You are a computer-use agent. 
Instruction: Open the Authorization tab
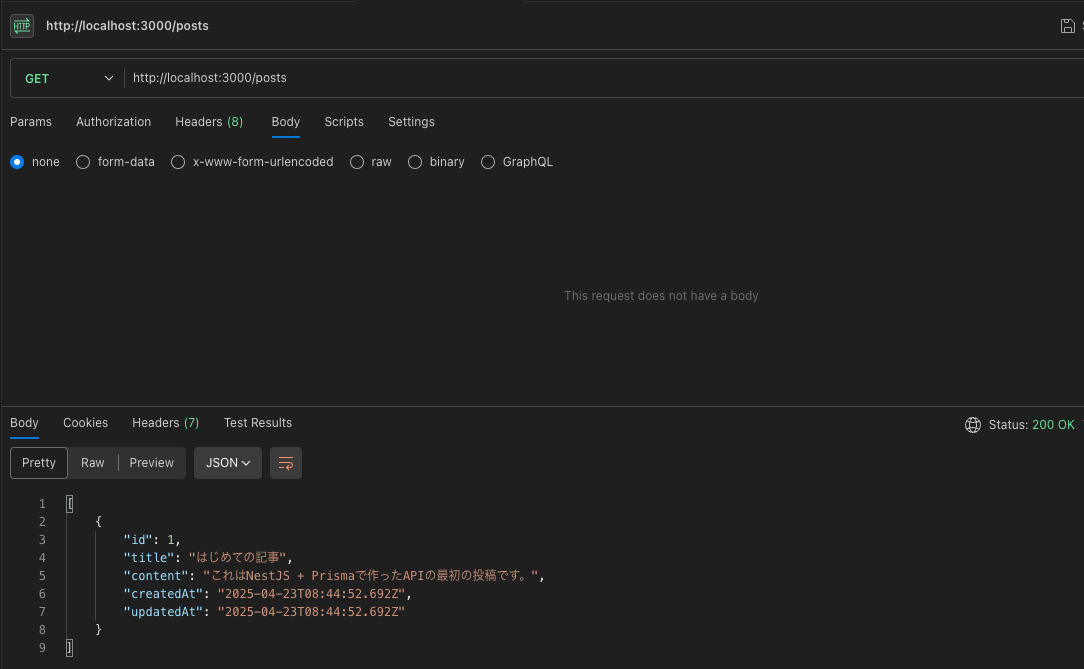[x=113, y=122]
